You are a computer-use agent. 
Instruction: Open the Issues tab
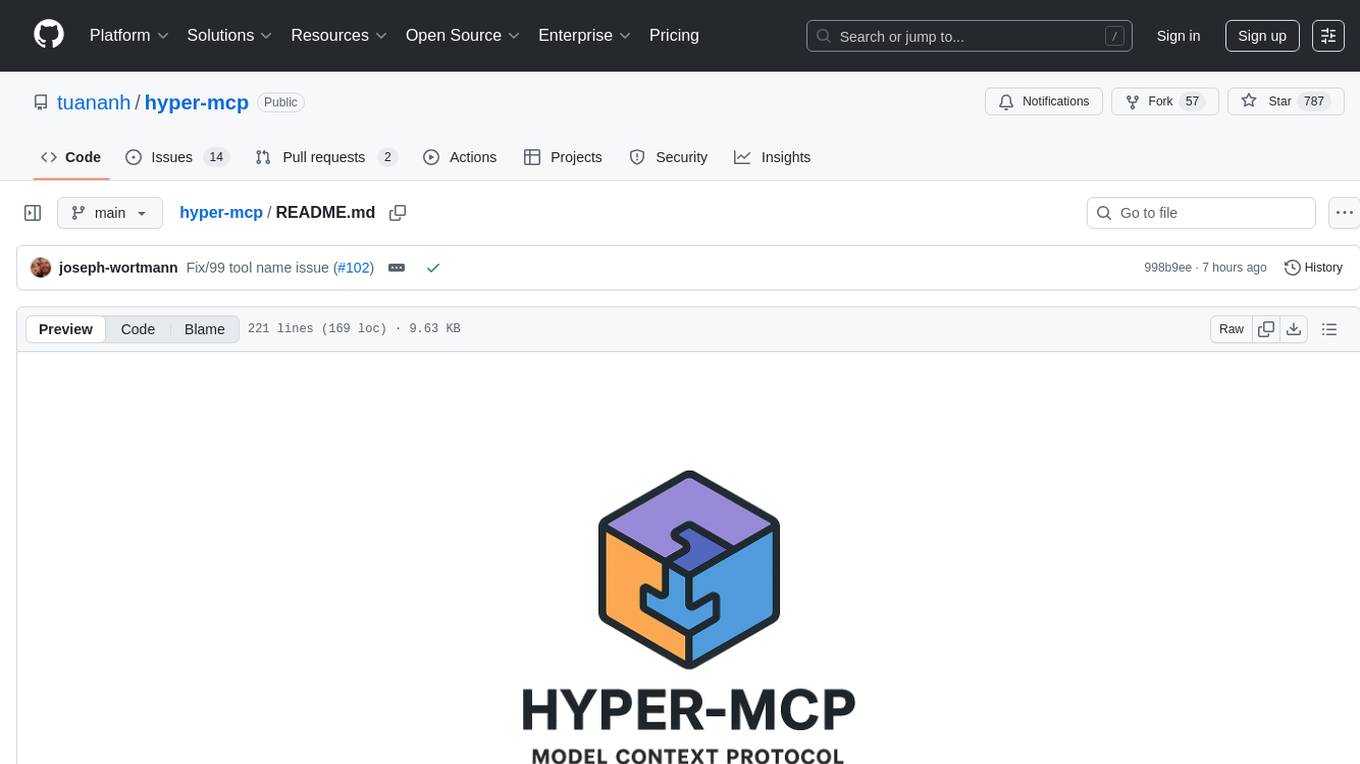[x=177, y=157]
